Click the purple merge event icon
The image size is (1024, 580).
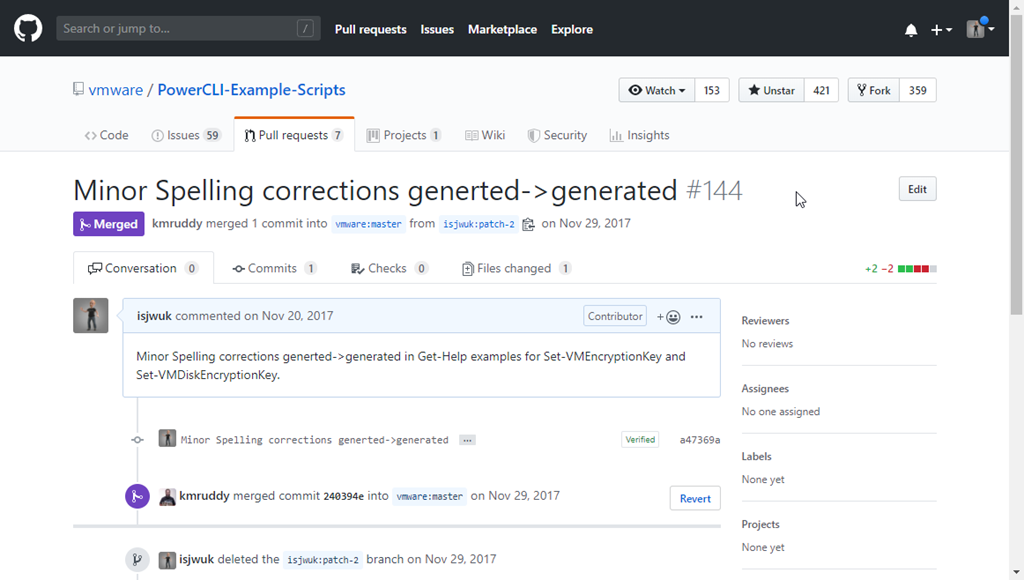[x=137, y=496]
